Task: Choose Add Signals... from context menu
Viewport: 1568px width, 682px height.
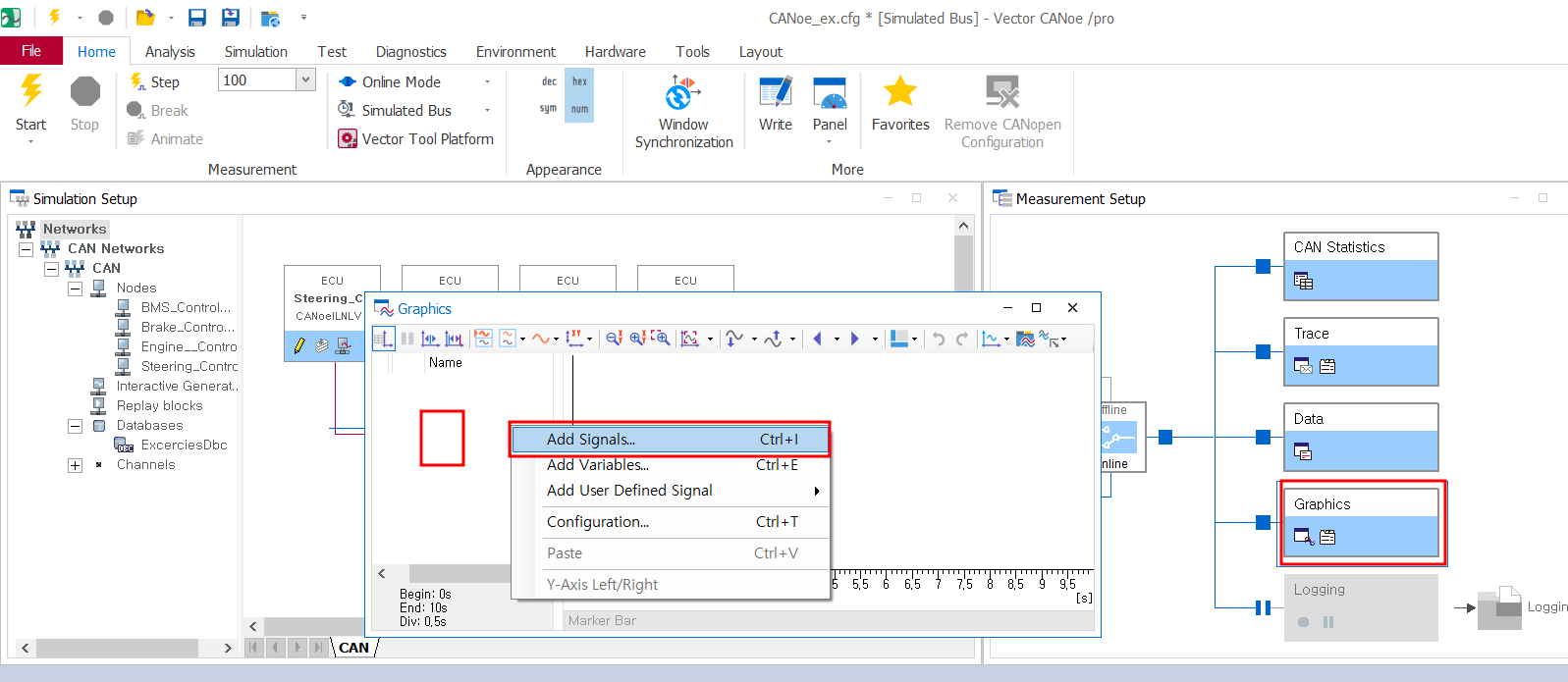Action: [x=671, y=440]
